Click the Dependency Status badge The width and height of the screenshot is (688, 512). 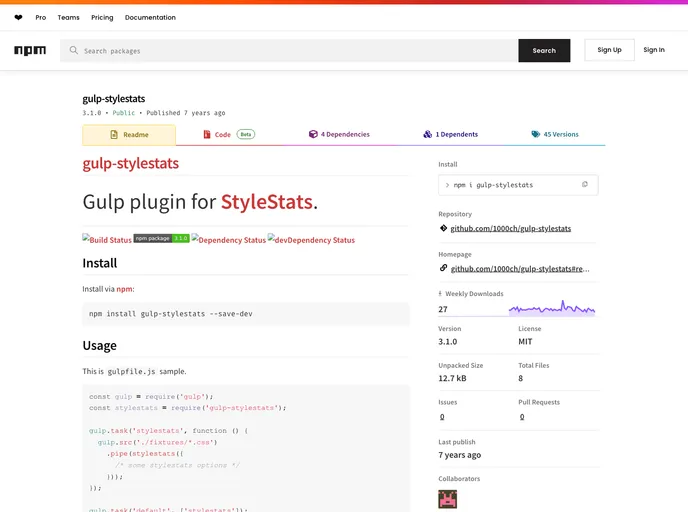pos(229,239)
